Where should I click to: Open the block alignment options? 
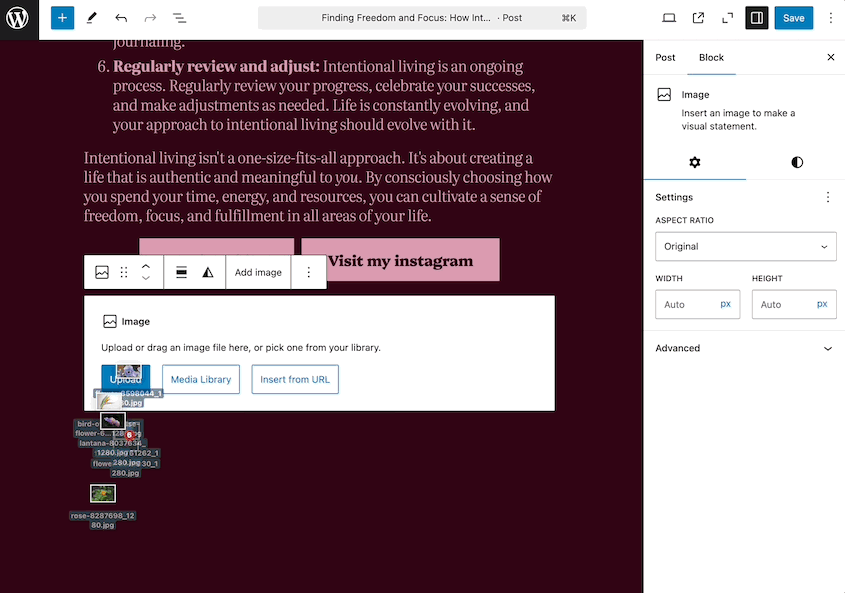point(182,272)
